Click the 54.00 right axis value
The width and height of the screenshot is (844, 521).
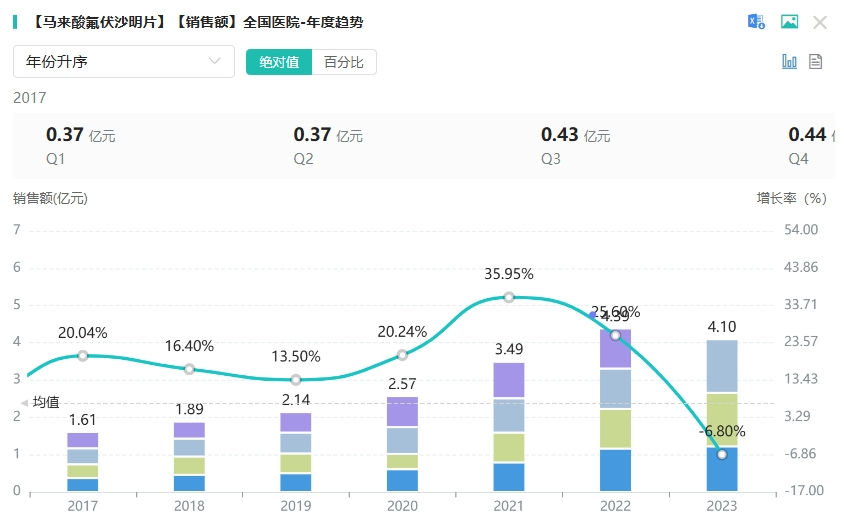pyautogui.click(x=801, y=230)
